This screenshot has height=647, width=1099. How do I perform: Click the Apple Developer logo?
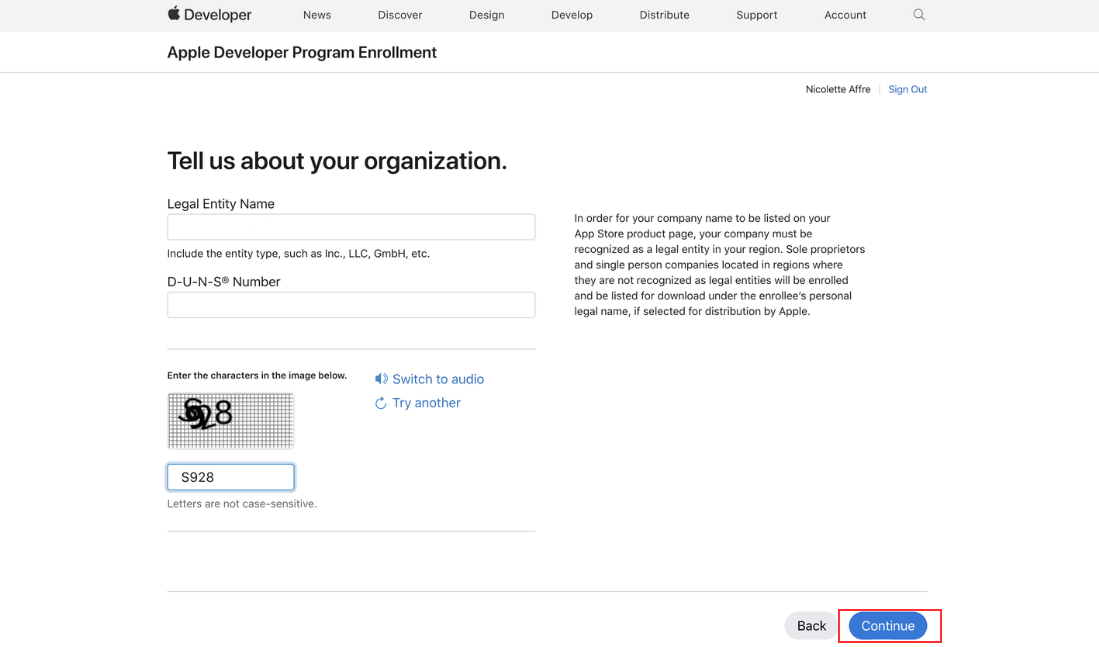[209, 15]
